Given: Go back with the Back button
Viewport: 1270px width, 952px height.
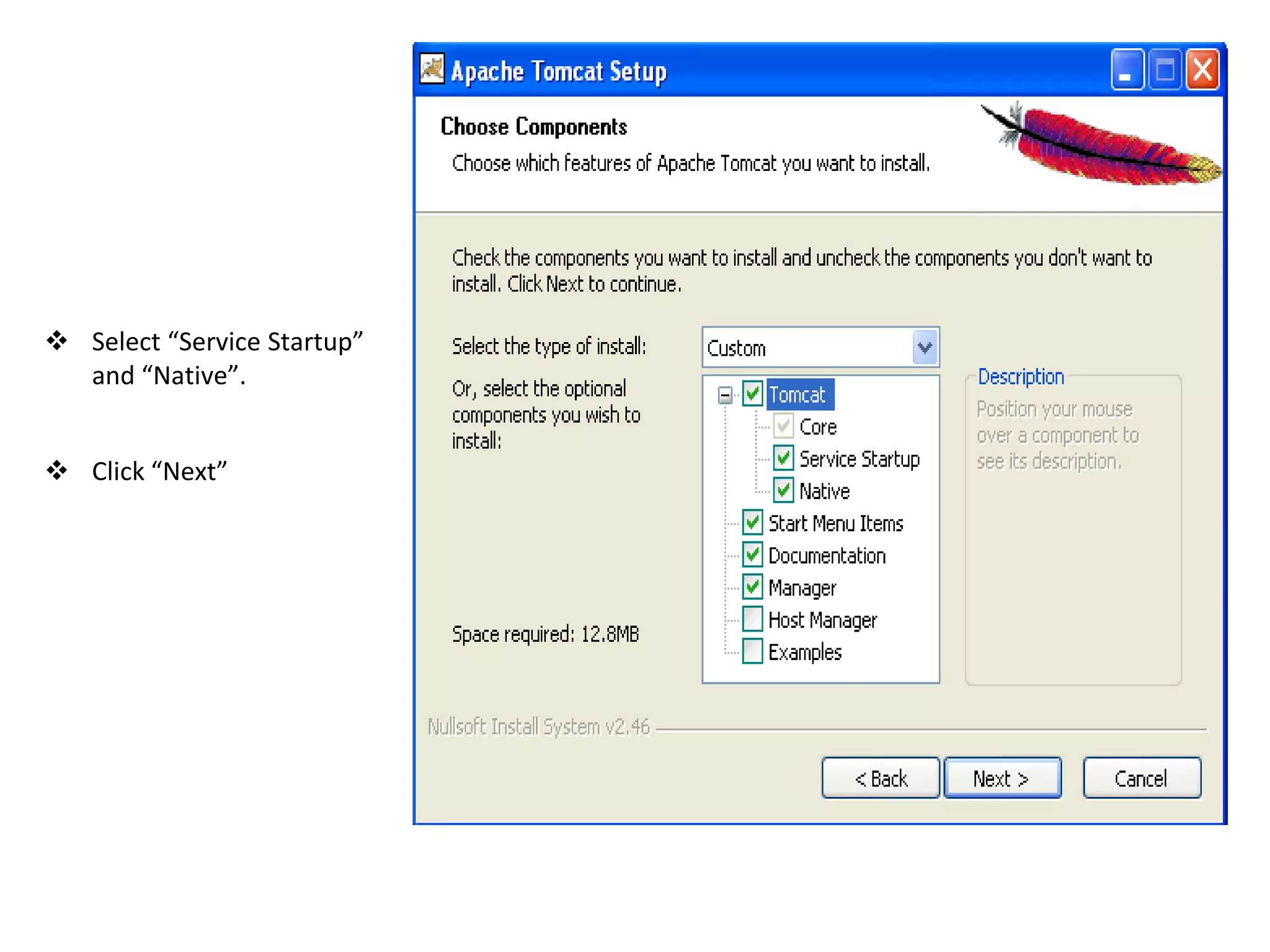Looking at the screenshot, I should click(x=881, y=778).
